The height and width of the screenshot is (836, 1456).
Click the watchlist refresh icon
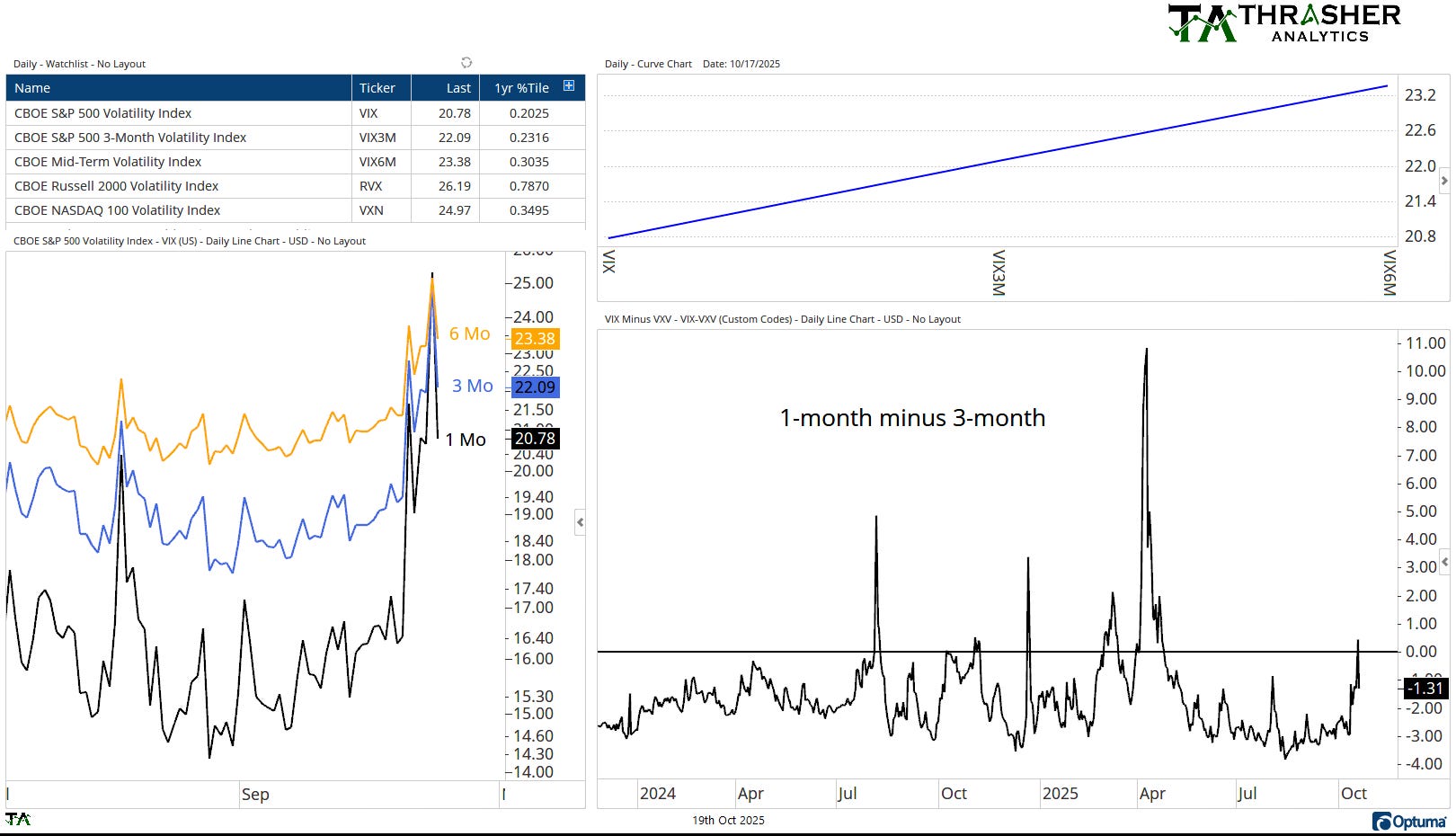pyautogui.click(x=466, y=62)
